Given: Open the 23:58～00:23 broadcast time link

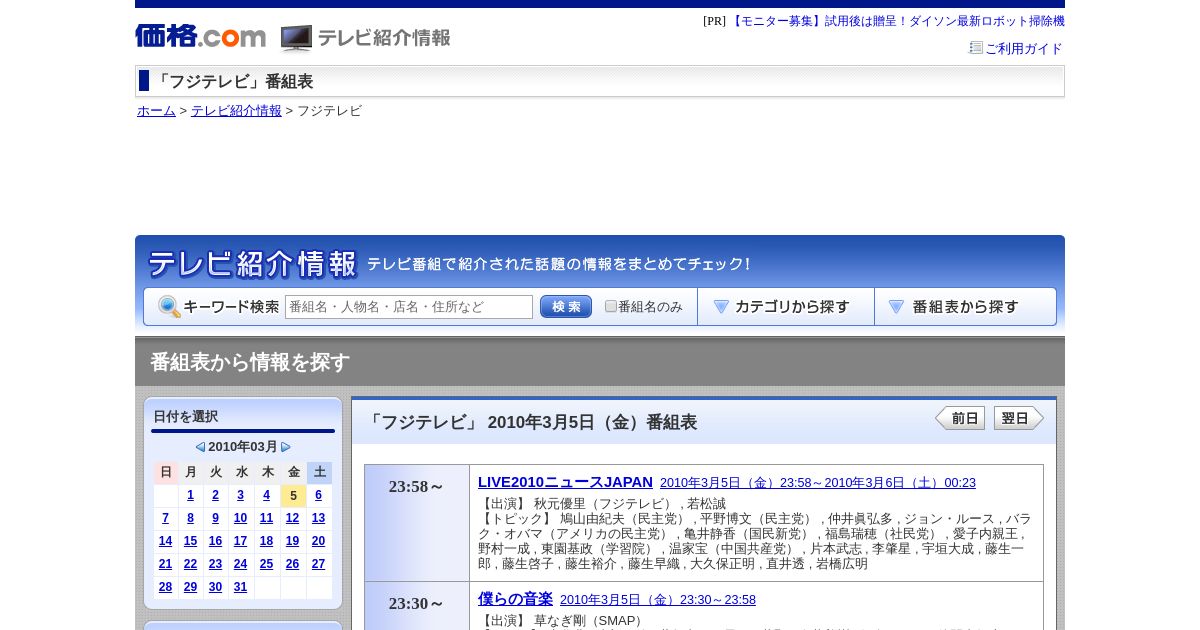Looking at the screenshot, I should (x=818, y=483).
